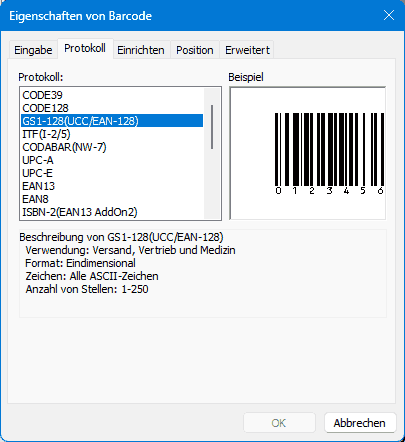
Task: Go to the Position tab
Action: [x=195, y=50]
